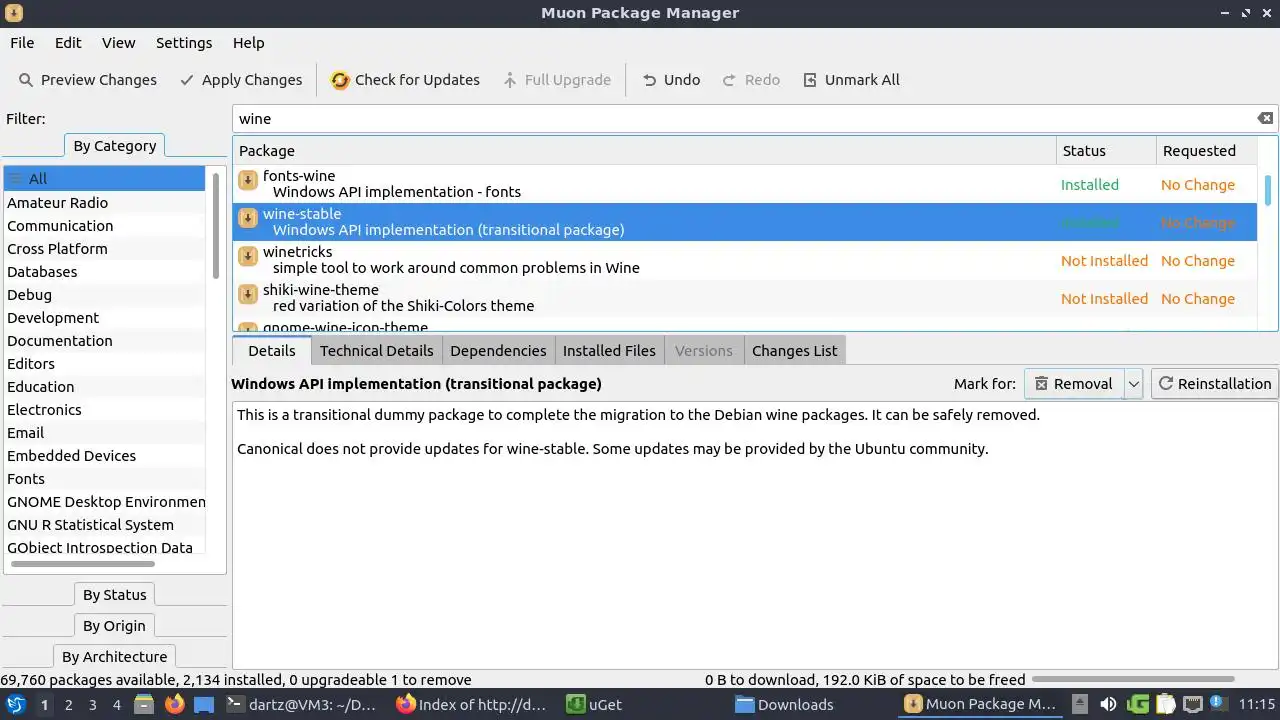Click category list horizontal scrollbar
Screen dimensions: 1280x720
pyautogui.click(x=82, y=564)
